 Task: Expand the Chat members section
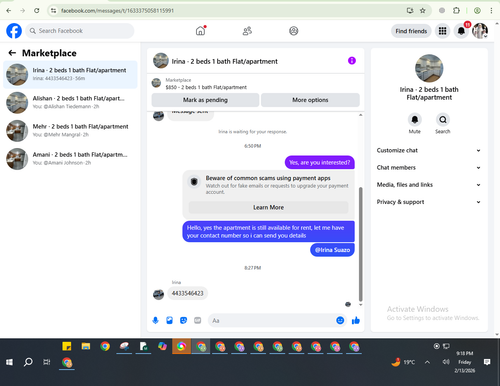(429, 168)
